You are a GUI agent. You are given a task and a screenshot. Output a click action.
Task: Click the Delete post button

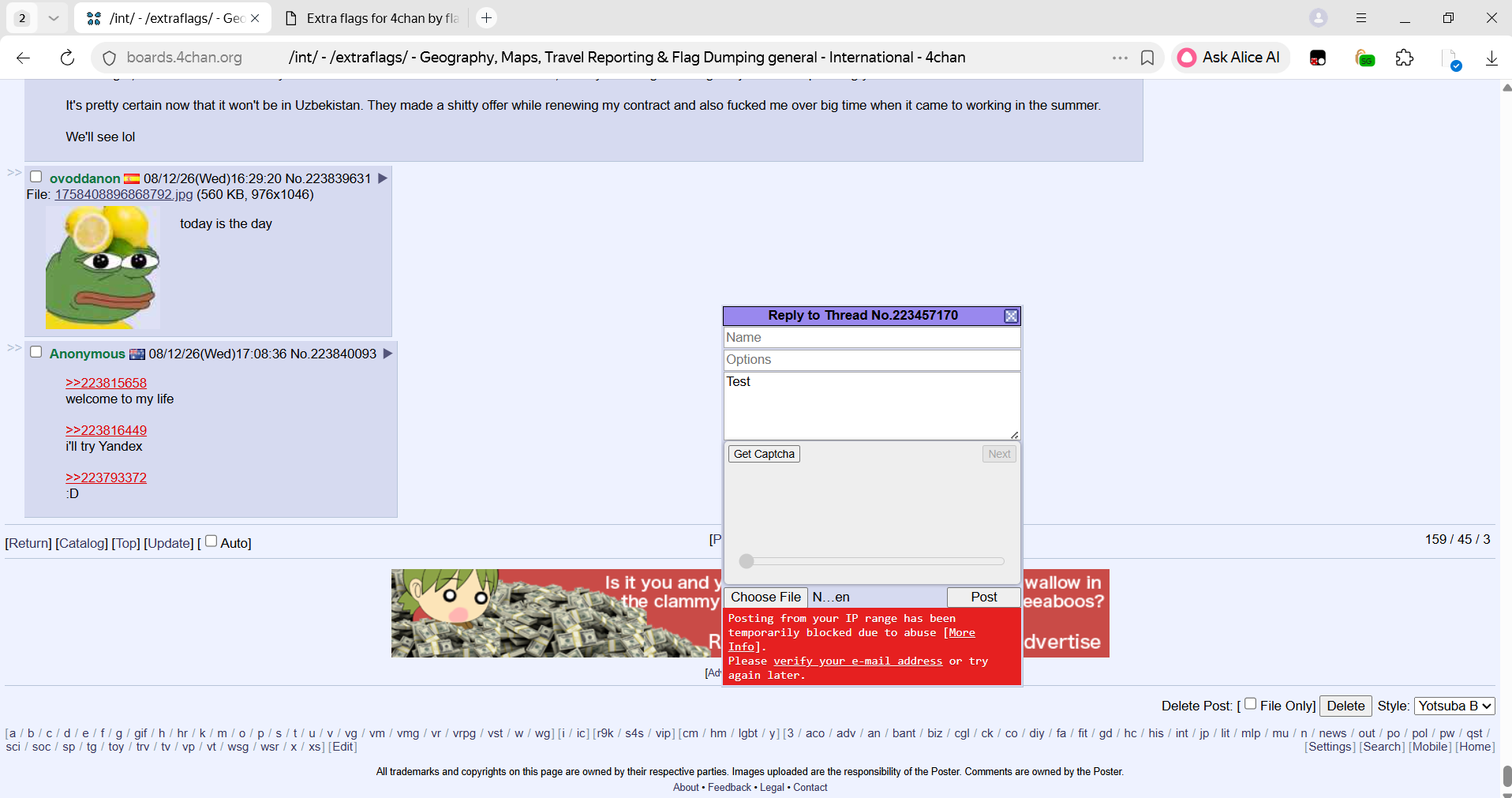point(1345,706)
